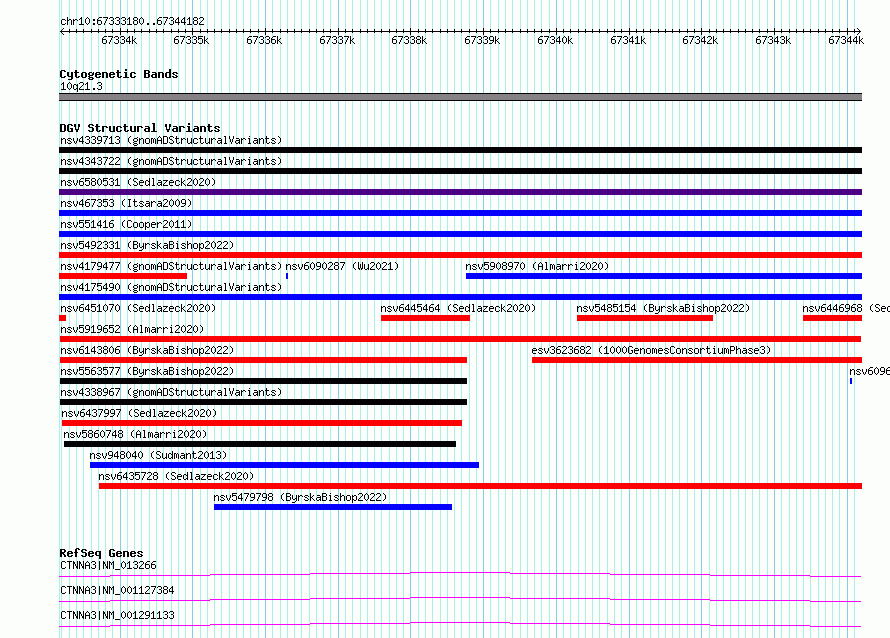The height and width of the screenshot is (638, 890).
Task: Open CTNNA3|NM_001291133 transcript label
Action: (117, 615)
